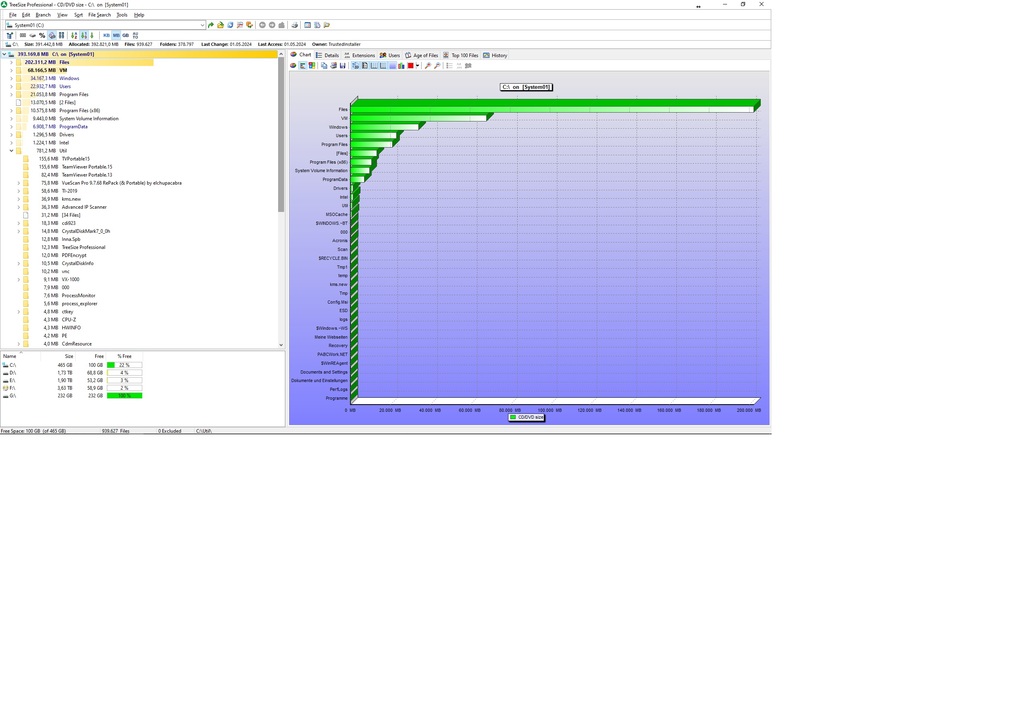Switch size unit to MB
The height and width of the screenshot is (707, 1024).
[116, 35]
